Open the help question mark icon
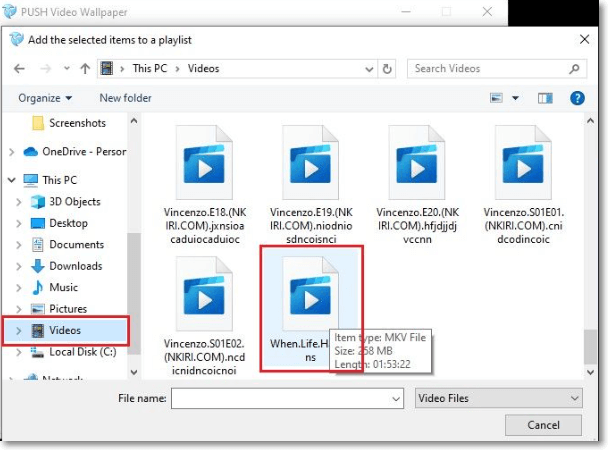Image resolution: width=608 pixels, height=450 pixels. coord(577,98)
